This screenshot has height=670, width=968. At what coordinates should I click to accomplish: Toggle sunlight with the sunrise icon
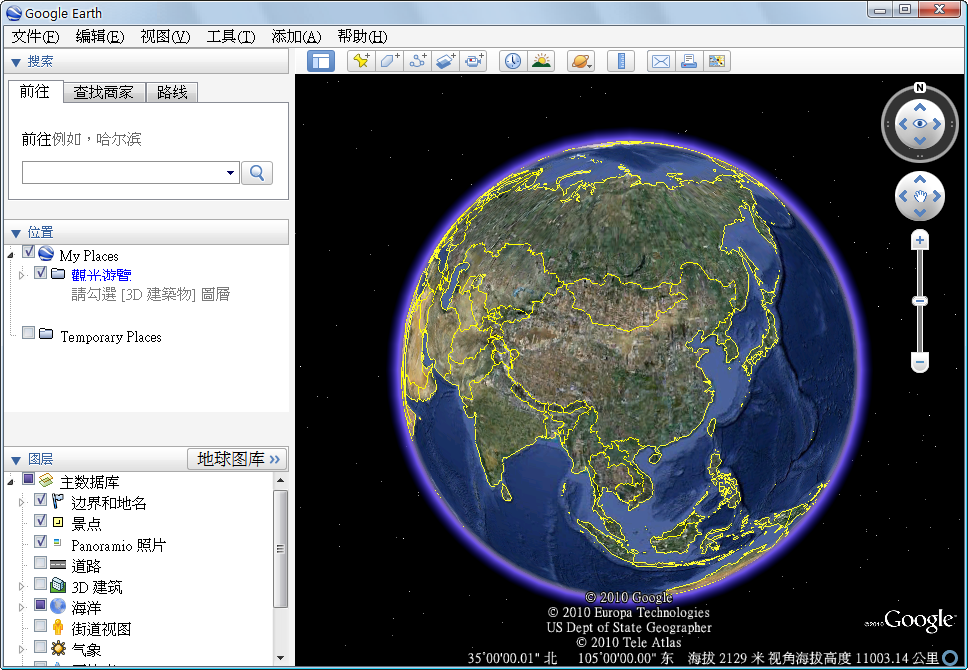point(540,60)
